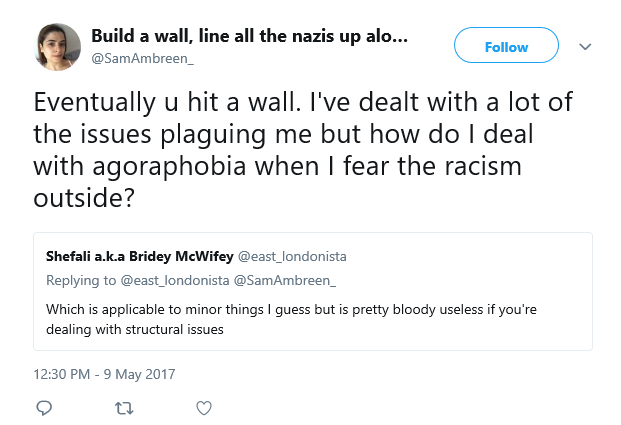Click the word 'agoraphobia' in the tweet
This screenshot has width=621, height=425.
[169, 166]
